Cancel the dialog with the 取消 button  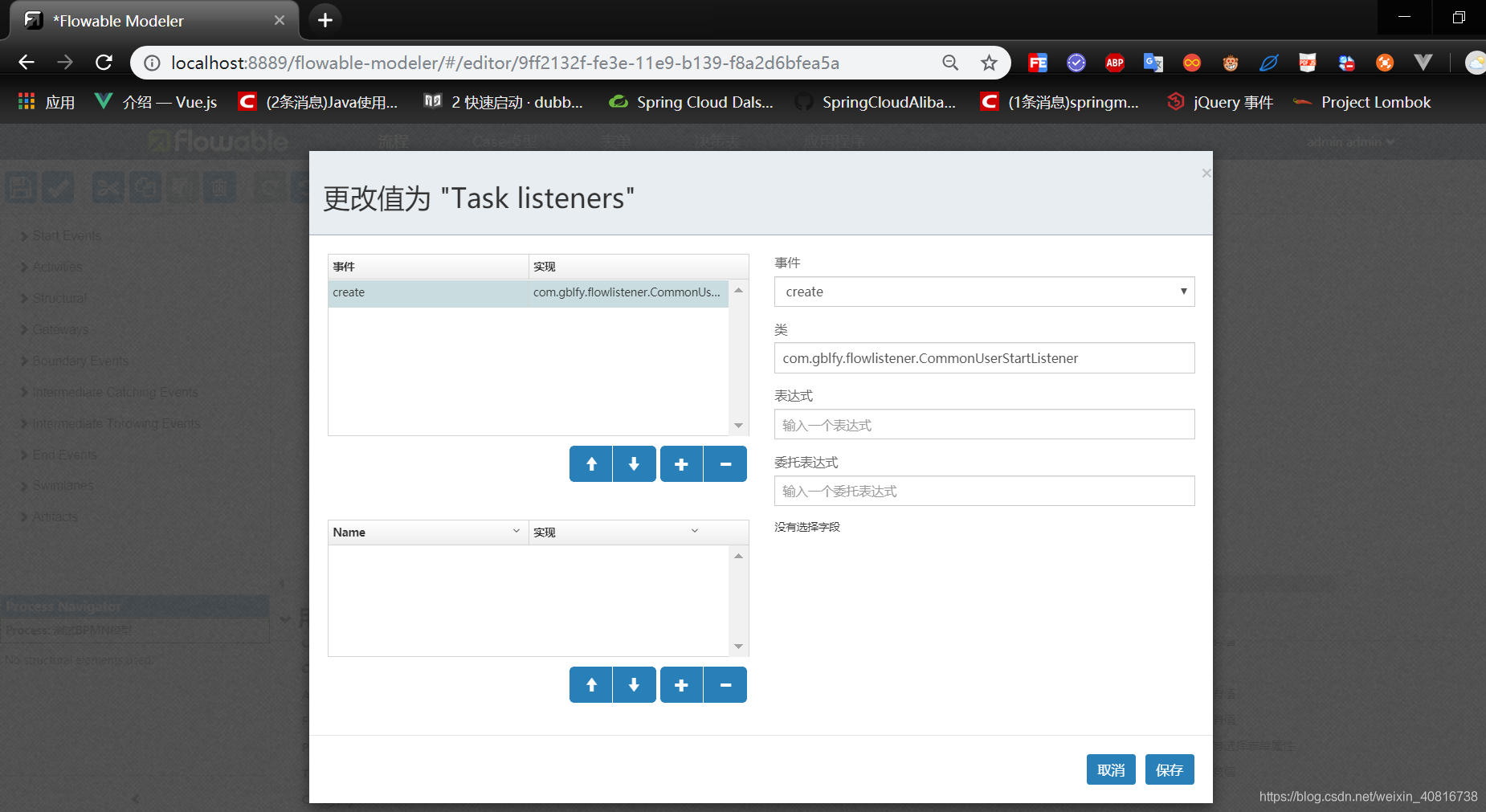1111,769
